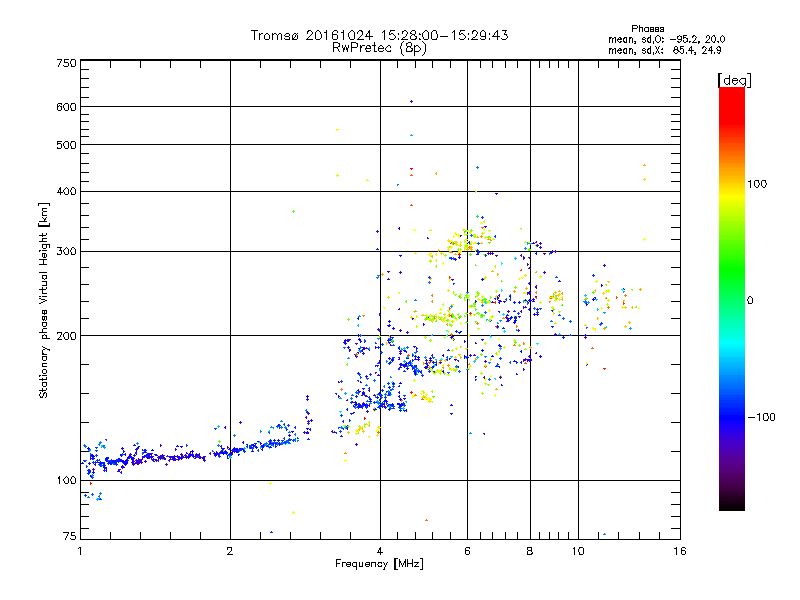The height and width of the screenshot is (600, 800).
Task: Click the y-axis '300' tick label
Action: pyautogui.click(x=66, y=251)
